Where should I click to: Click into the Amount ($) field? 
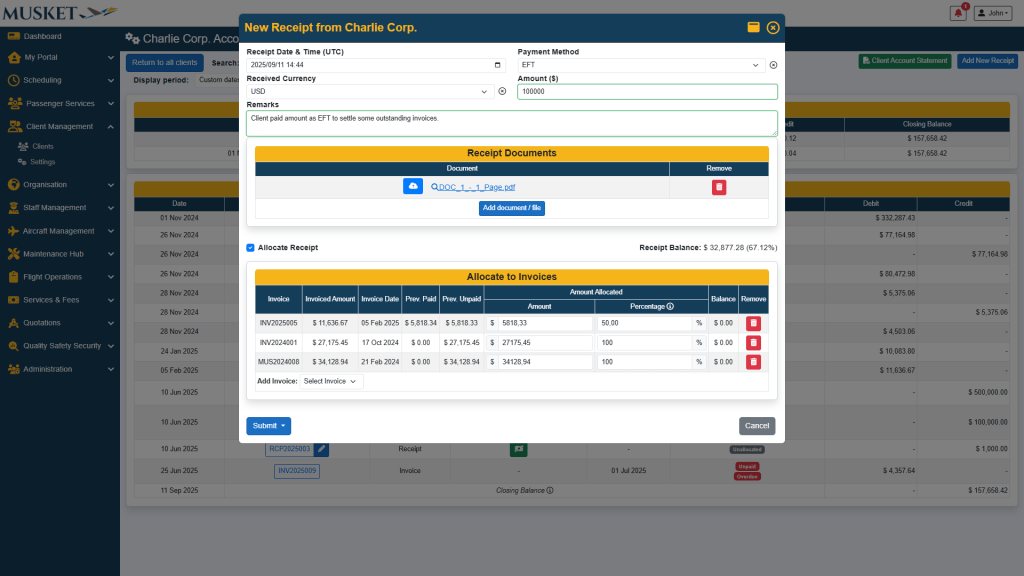point(647,91)
